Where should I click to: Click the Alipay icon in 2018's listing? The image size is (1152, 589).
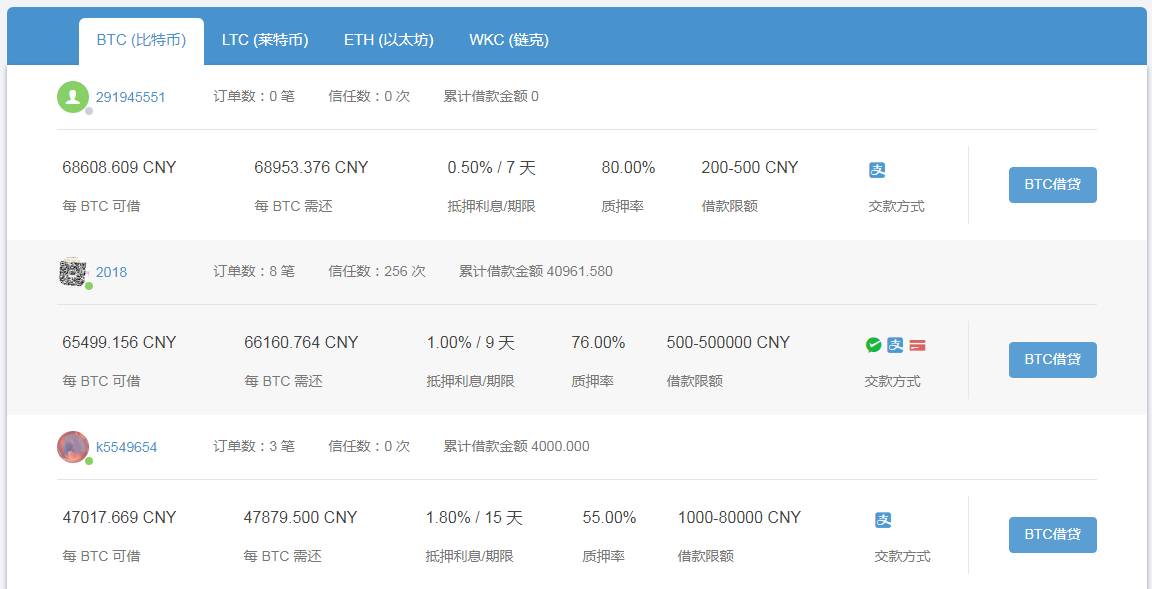pos(896,344)
